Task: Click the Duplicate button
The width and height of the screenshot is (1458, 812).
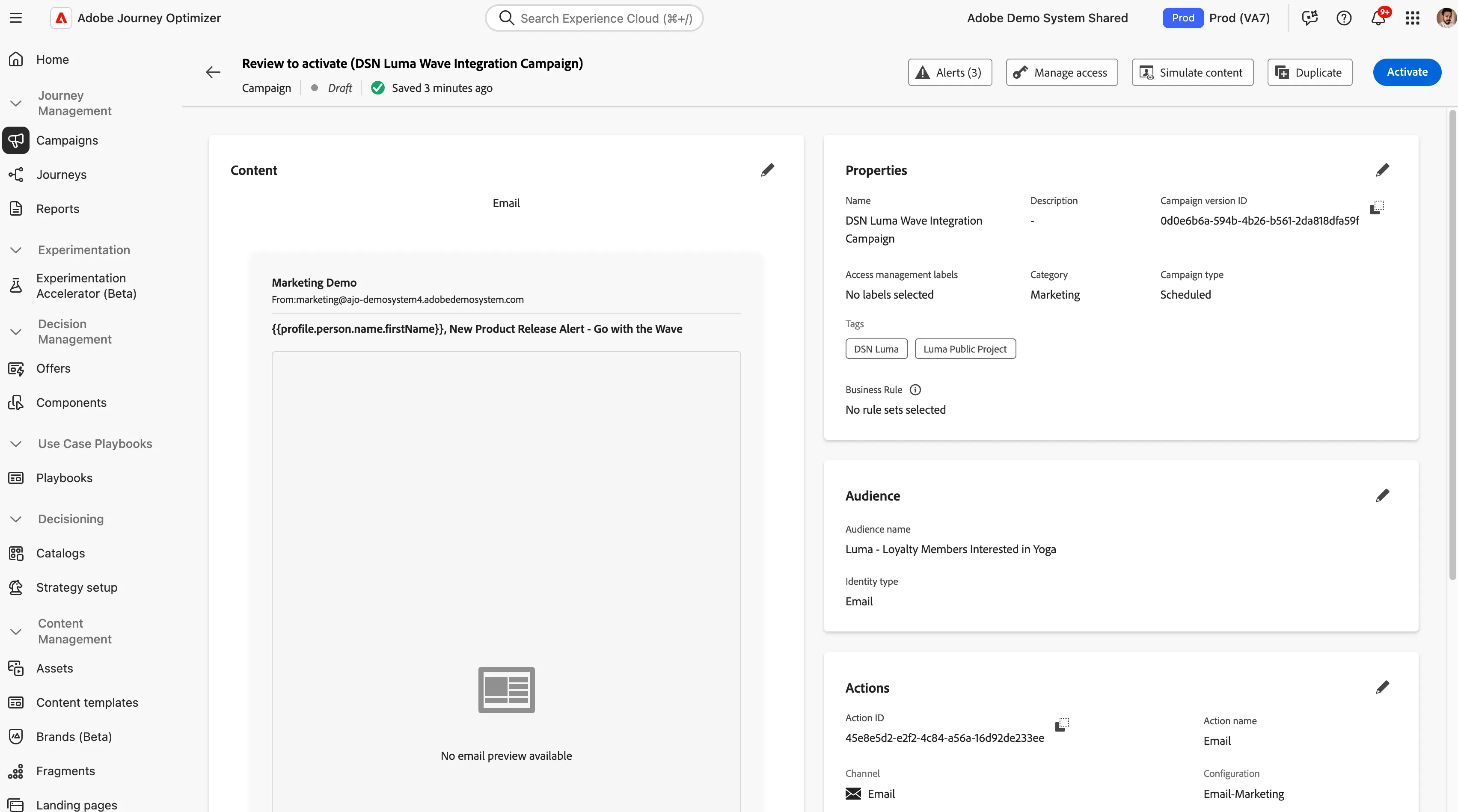Action: coord(1310,72)
